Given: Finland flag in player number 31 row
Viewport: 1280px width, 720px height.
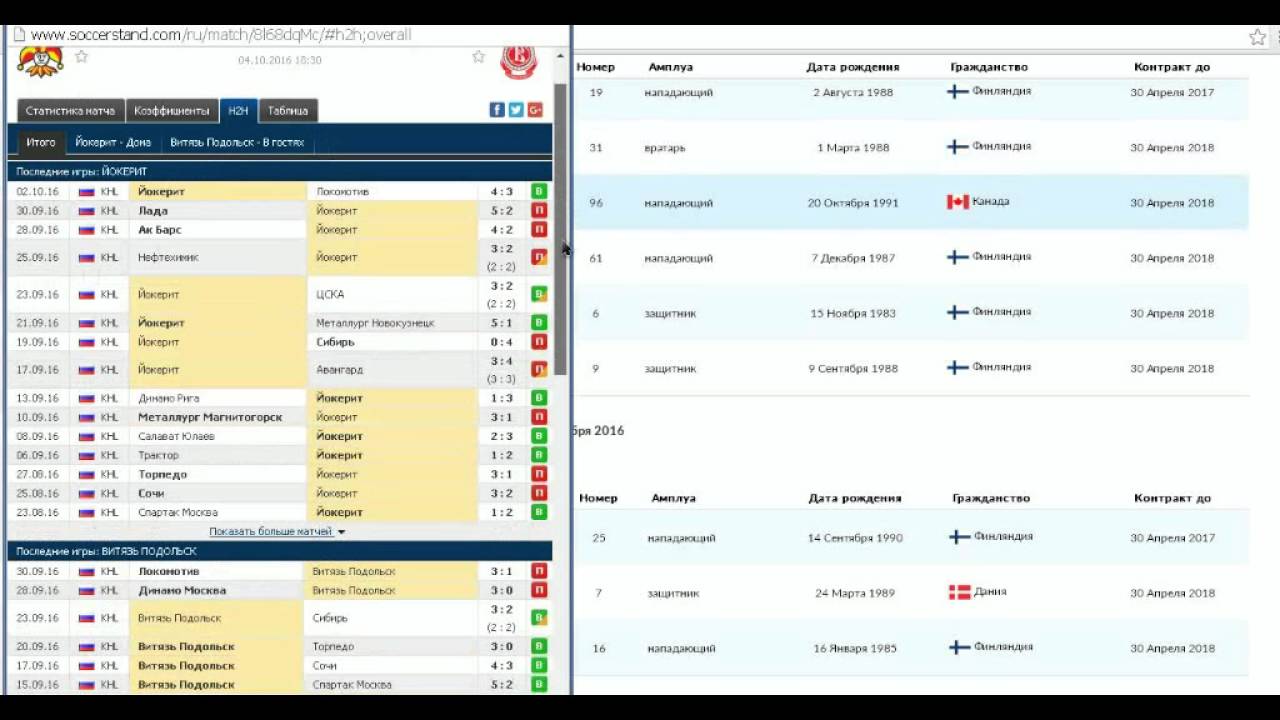Looking at the screenshot, I should pos(958,147).
